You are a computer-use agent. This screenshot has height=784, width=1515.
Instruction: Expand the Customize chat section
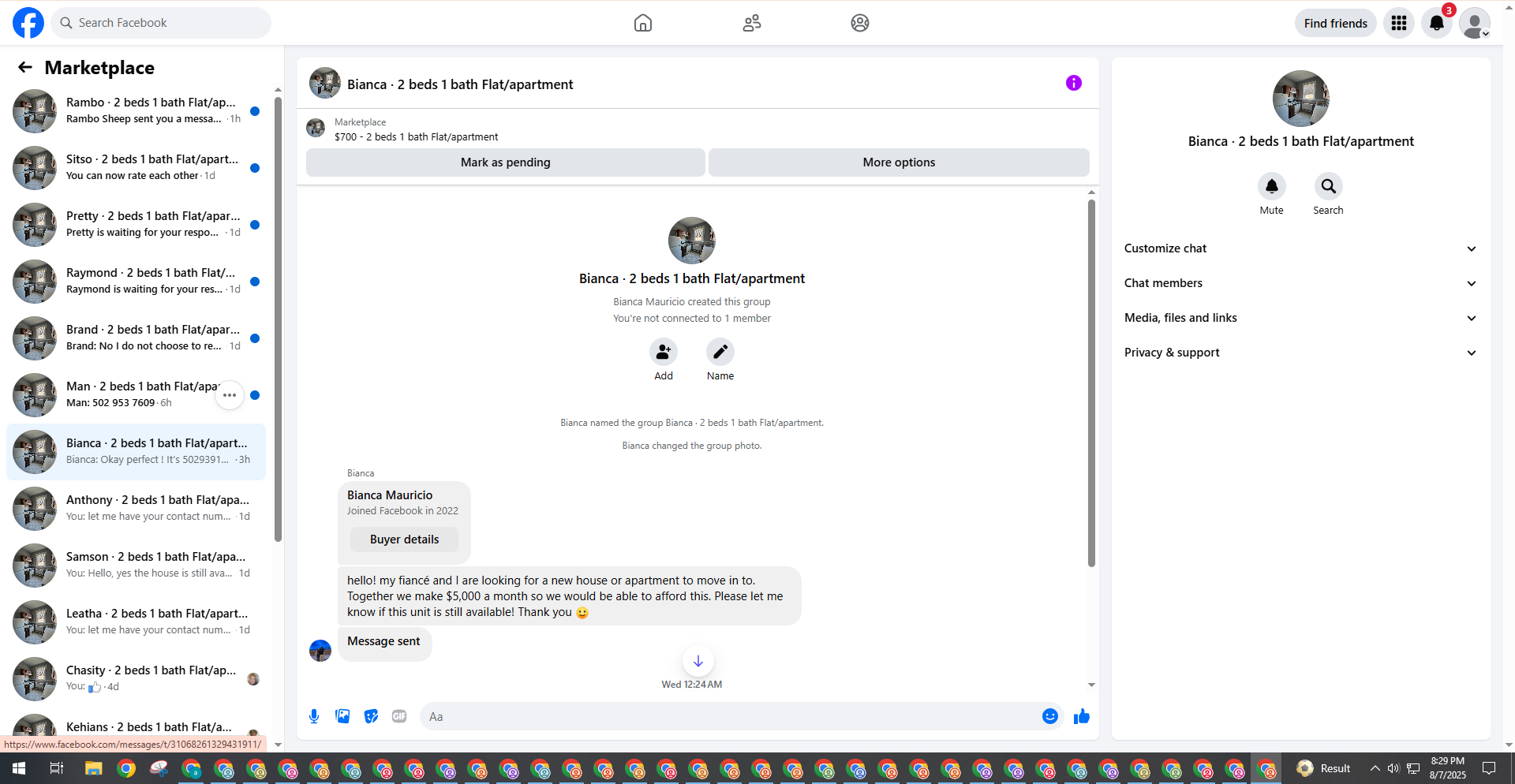pyautogui.click(x=1301, y=248)
